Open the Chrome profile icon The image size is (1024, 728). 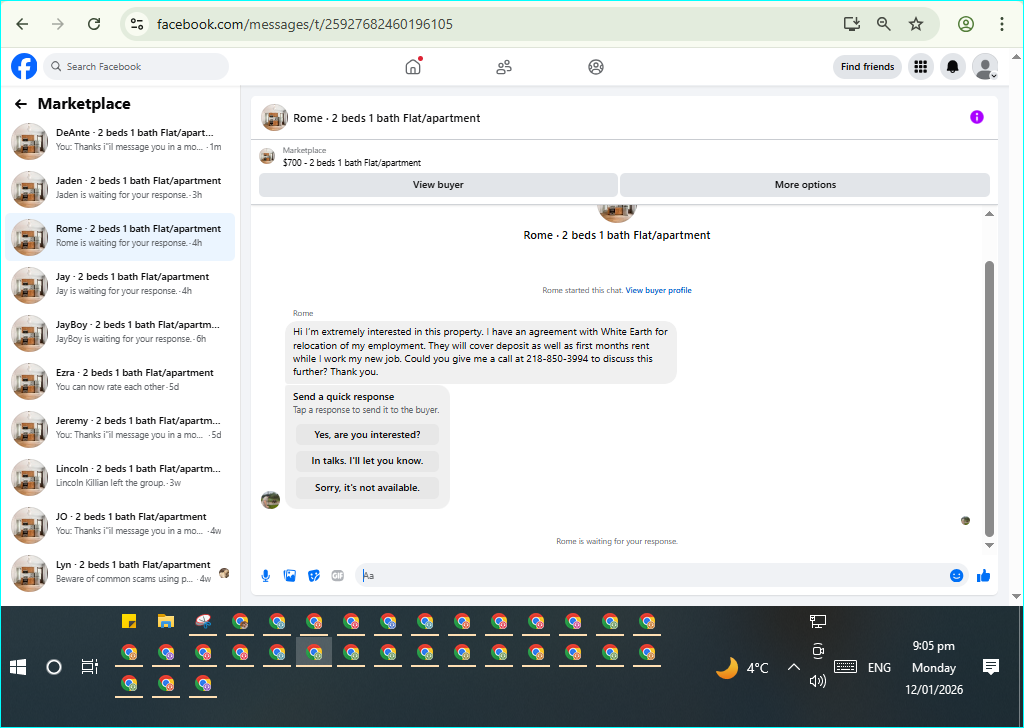[x=966, y=24]
